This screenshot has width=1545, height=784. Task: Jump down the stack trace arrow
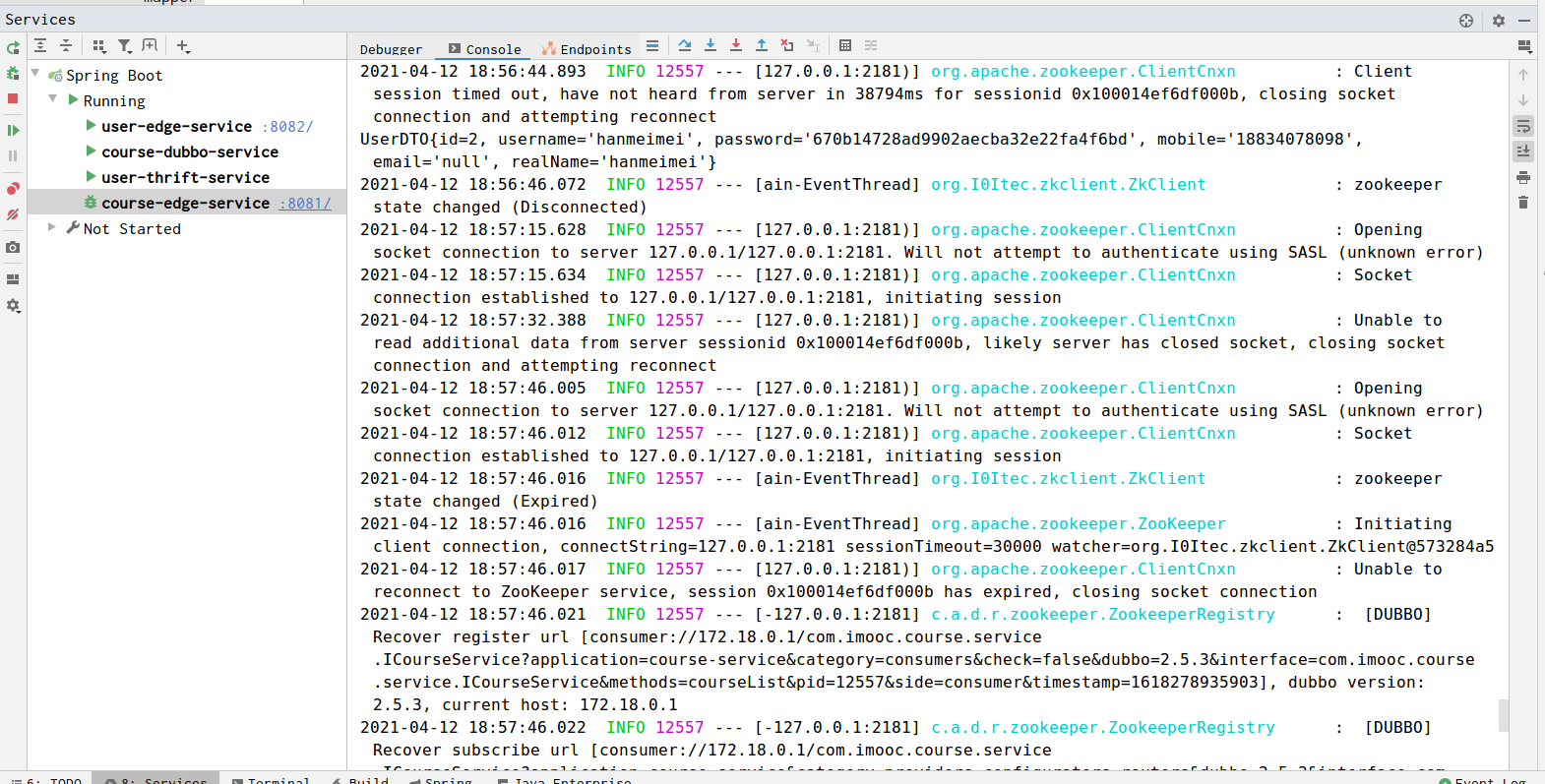coord(1523,100)
